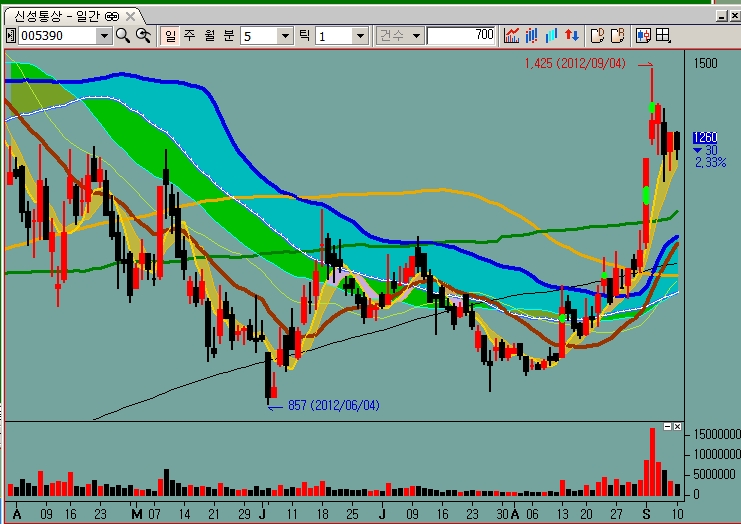The width and height of the screenshot is (741, 524).
Task: Open the grid layout icon
Action: click(663, 35)
